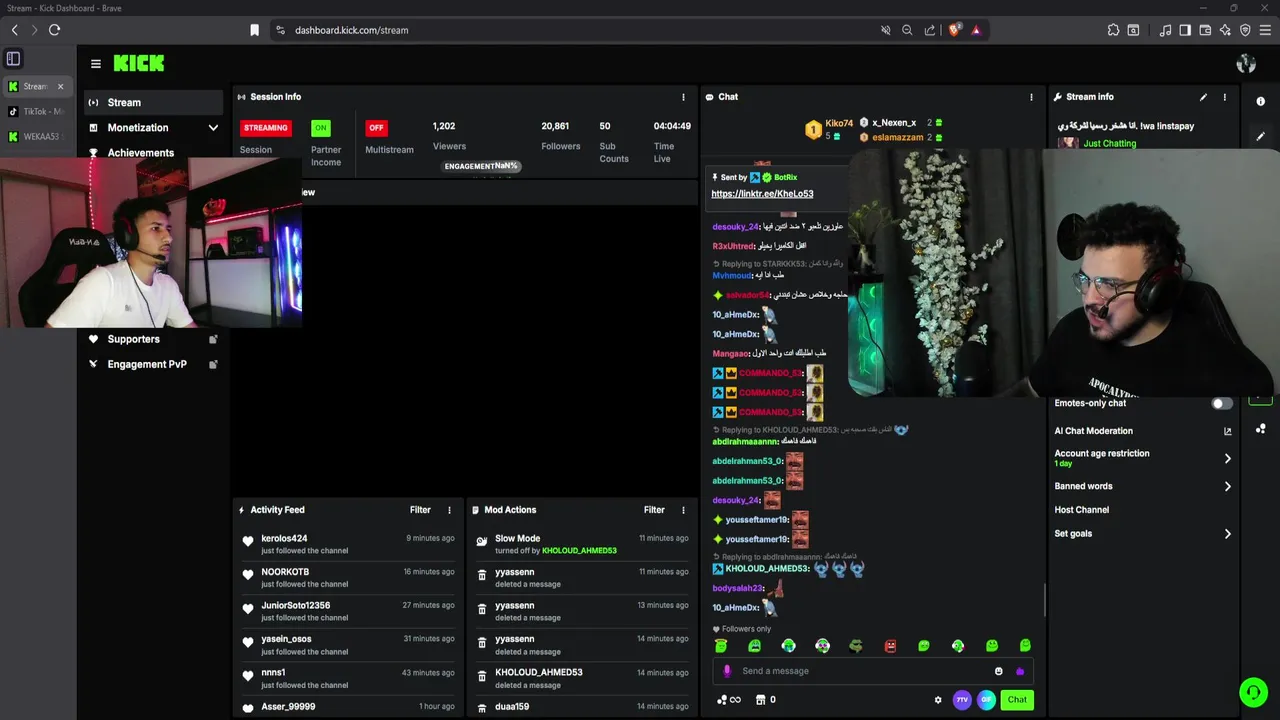Open Stream info three-dot menu
Screen dimensions: 1280x720
pyautogui.click(x=1225, y=97)
